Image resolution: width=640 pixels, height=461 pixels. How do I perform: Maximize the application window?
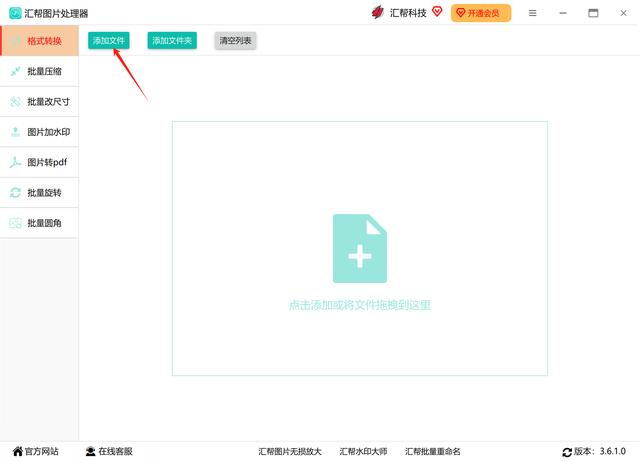coord(593,13)
